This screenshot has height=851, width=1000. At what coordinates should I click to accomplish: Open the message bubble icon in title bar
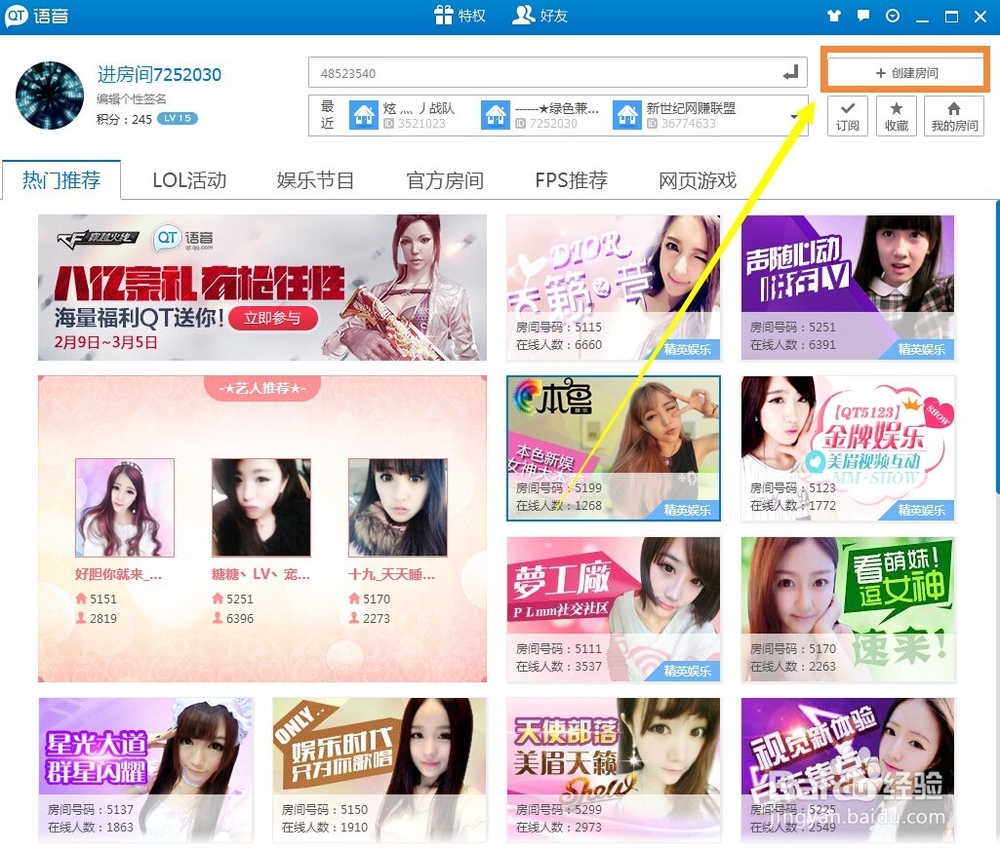click(863, 16)
